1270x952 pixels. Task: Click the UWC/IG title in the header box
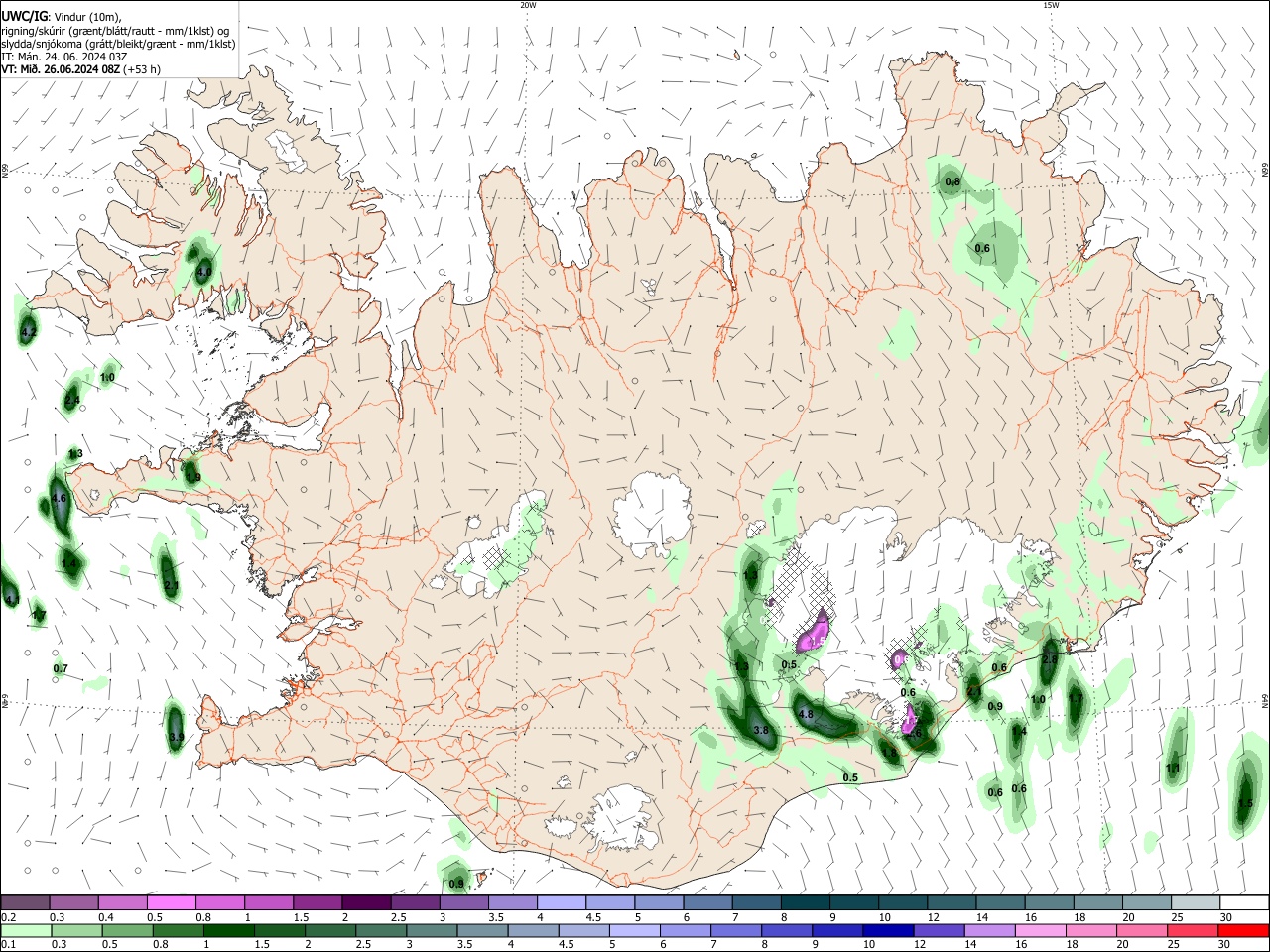click(24, 16)
